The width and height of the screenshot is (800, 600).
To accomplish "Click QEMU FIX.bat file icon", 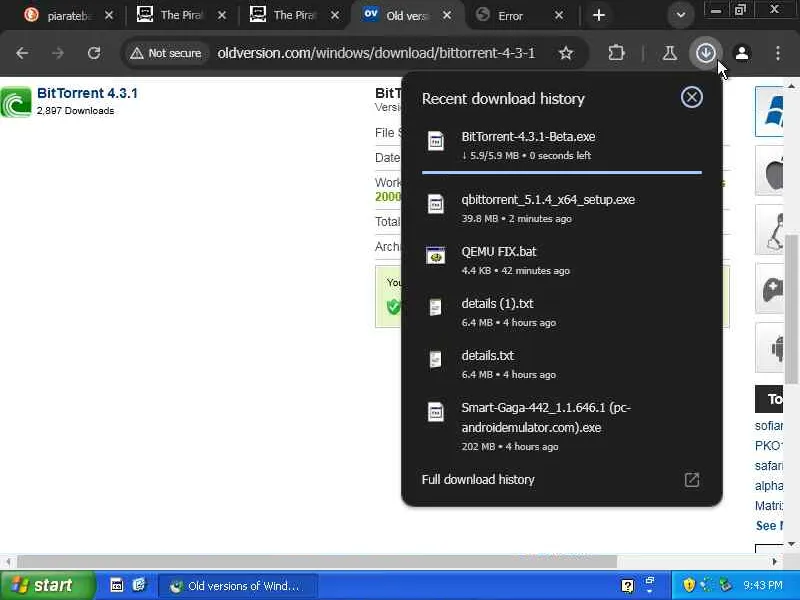I will pyautogui.click(x=436, y=255).
